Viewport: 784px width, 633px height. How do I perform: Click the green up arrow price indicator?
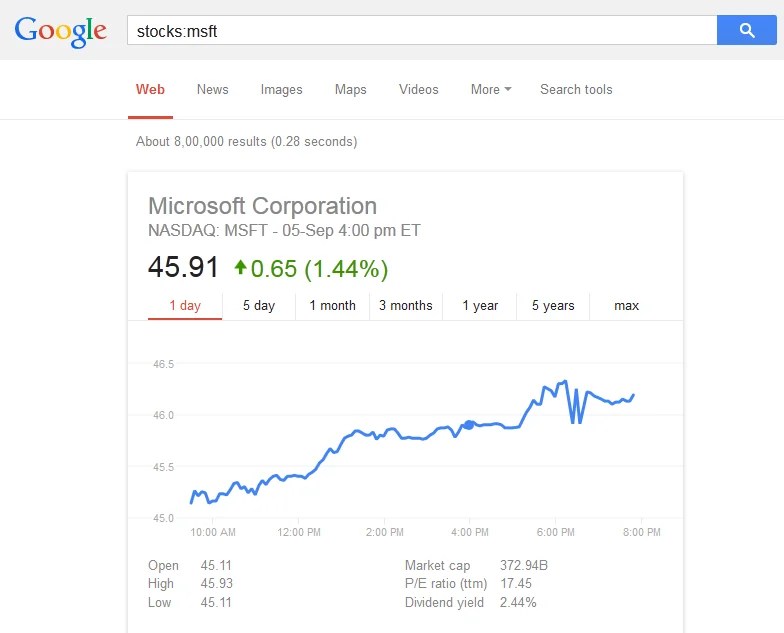240,268
